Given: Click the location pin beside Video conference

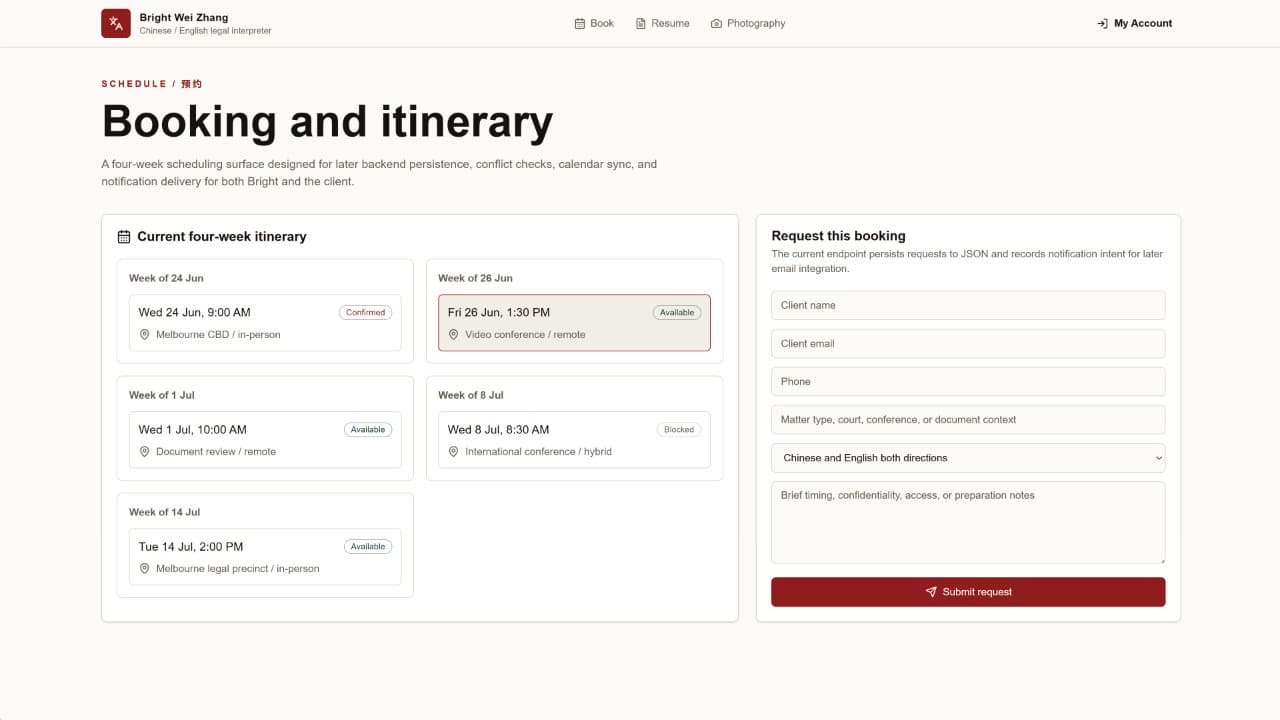Looking at the screenshot, I should pos(454,335).
